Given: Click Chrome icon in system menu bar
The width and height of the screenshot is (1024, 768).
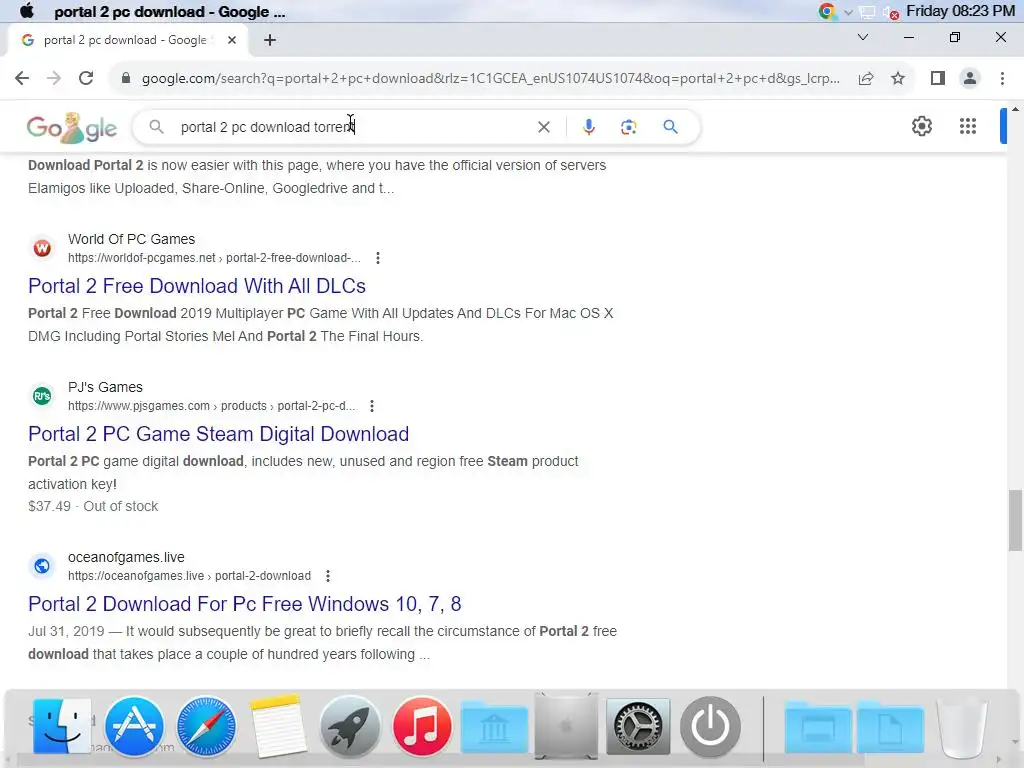Looking at the screenshot, I should pyautogui.click(x=827, y=11).
